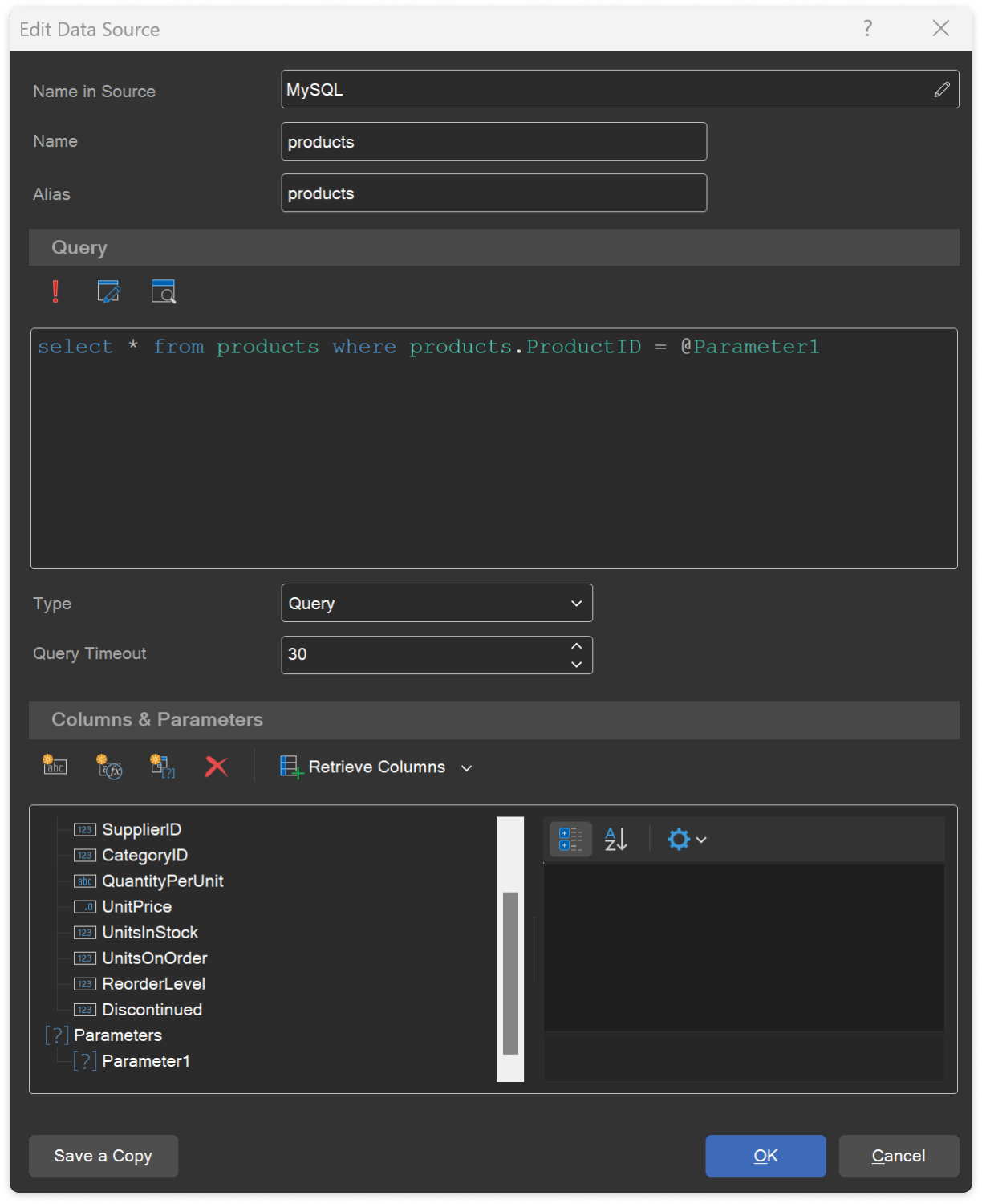982x1204 pixels.
Task: Click the Alias input field
Action: tap(494, 193)
